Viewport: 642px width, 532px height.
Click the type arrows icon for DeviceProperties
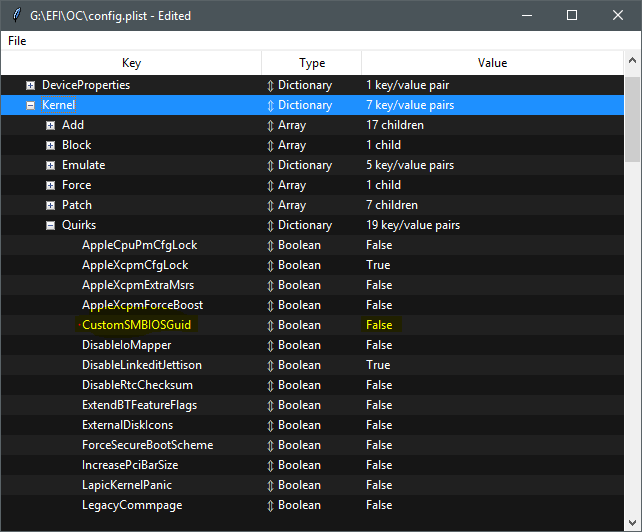(270, 85)
